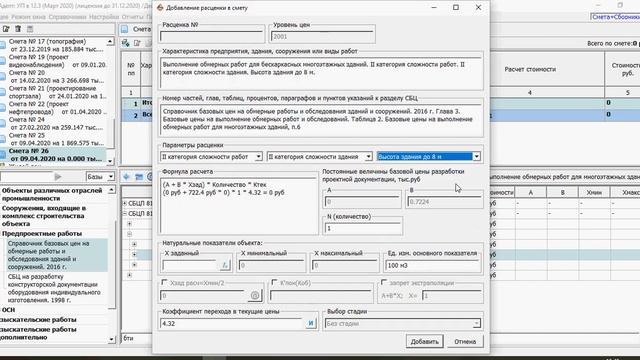Click the Формула расчета text box
This screenshot has height=360, width=640.
pos(239,206)
